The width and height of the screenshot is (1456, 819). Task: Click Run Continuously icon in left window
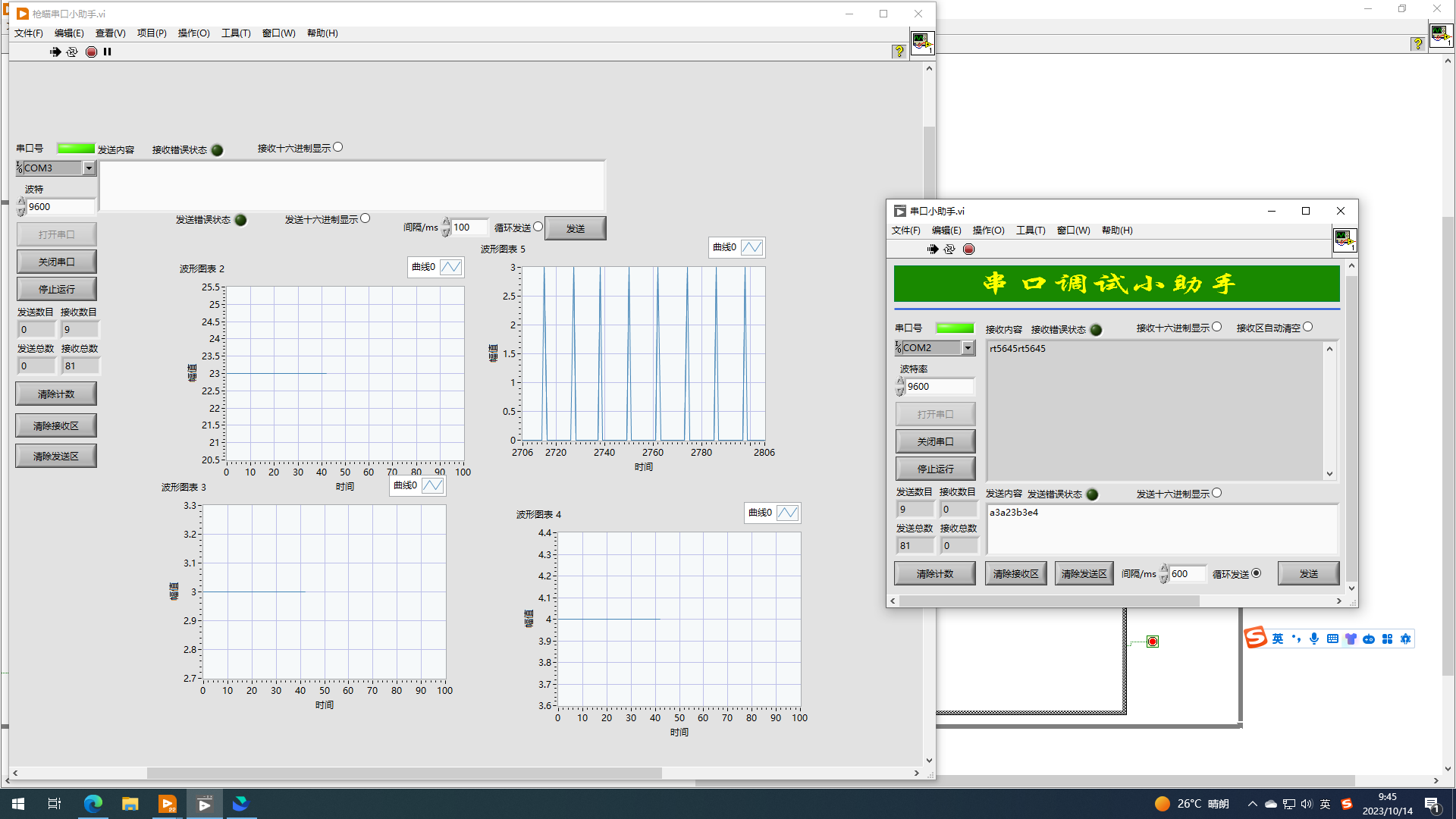click(72, 52)
